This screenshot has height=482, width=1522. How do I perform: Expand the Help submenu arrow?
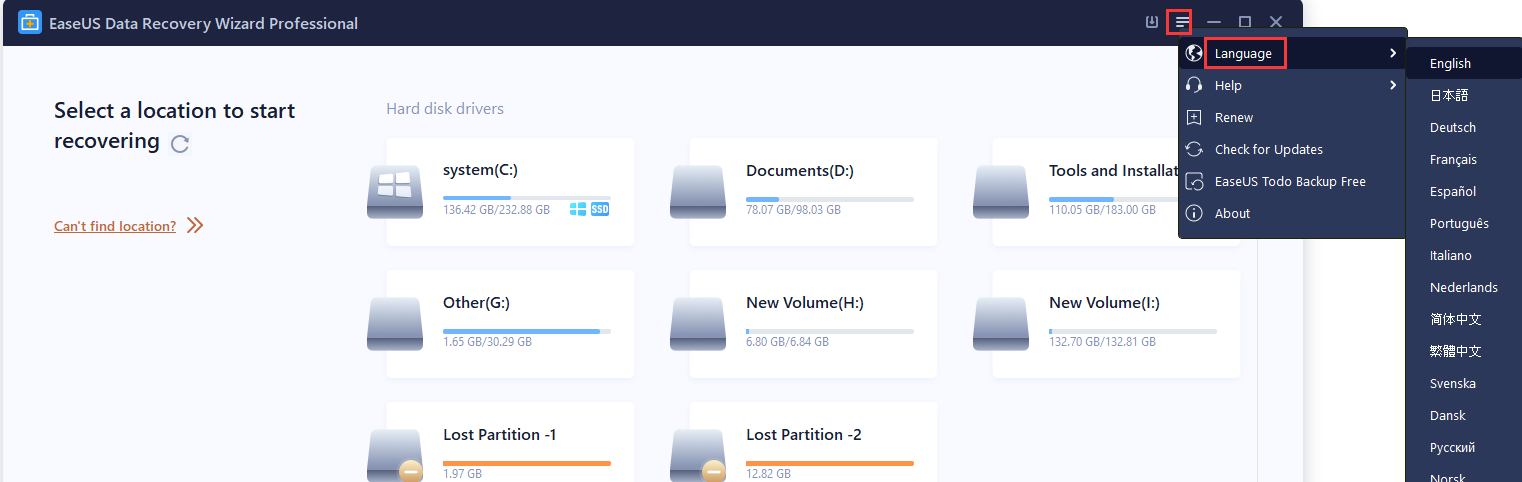pyautogui.click(x=1392, y=85)
